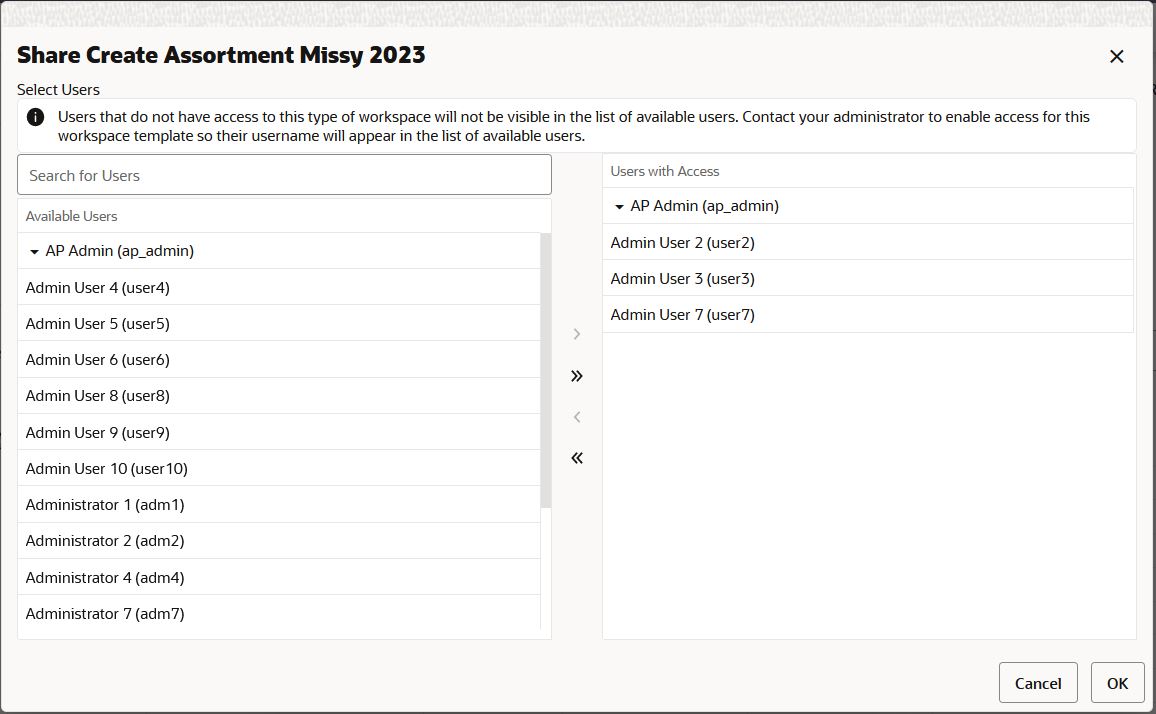Select Admin User 3 under Users with Access
This screenshot has height=714, width=1156.
[x=683, y=278]
